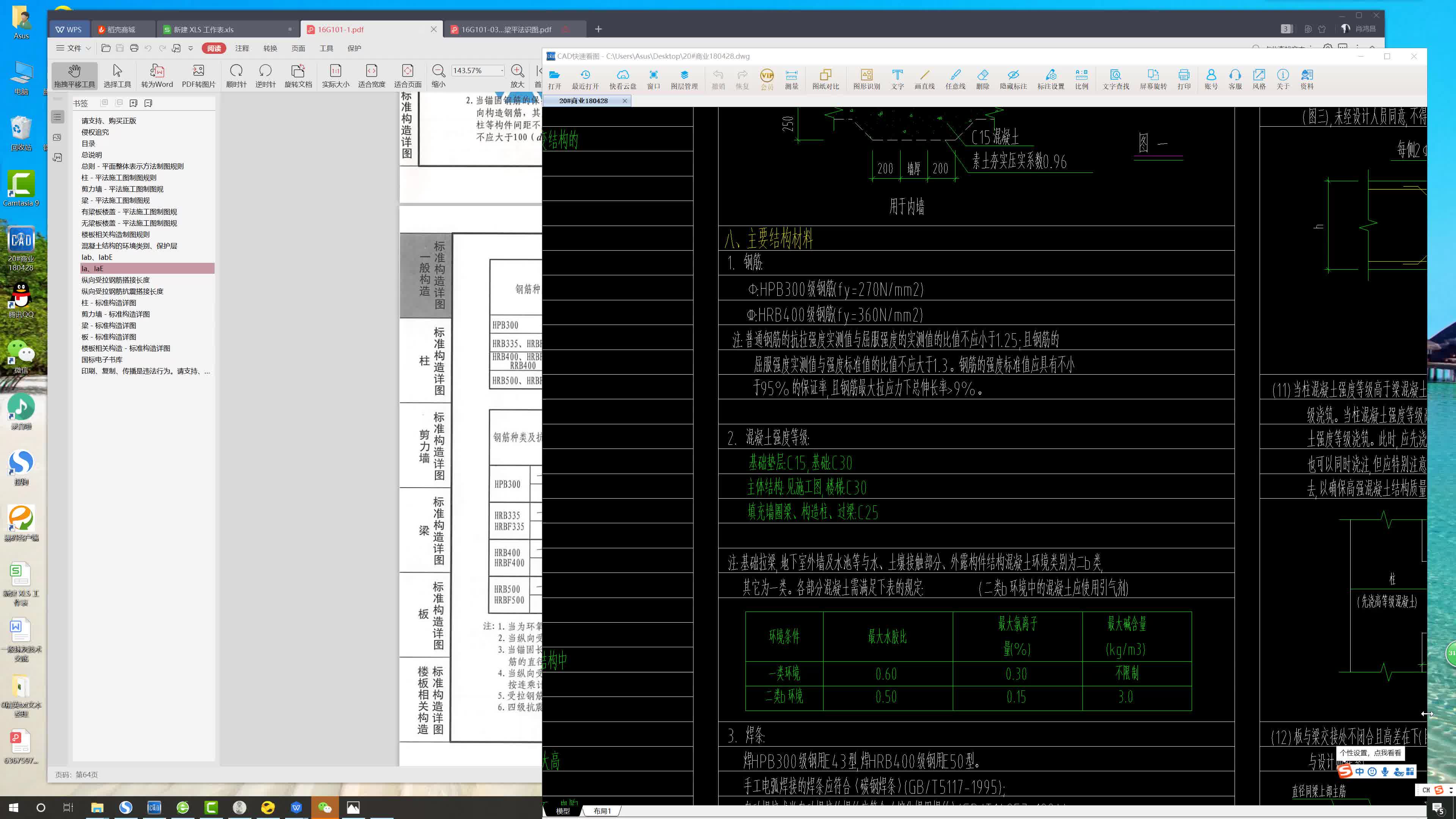Image resolution: width=1456 pixels, height=819 pixels.
Task: Expand the 文件 menu dropdown
Action: [x=74, y=48]
